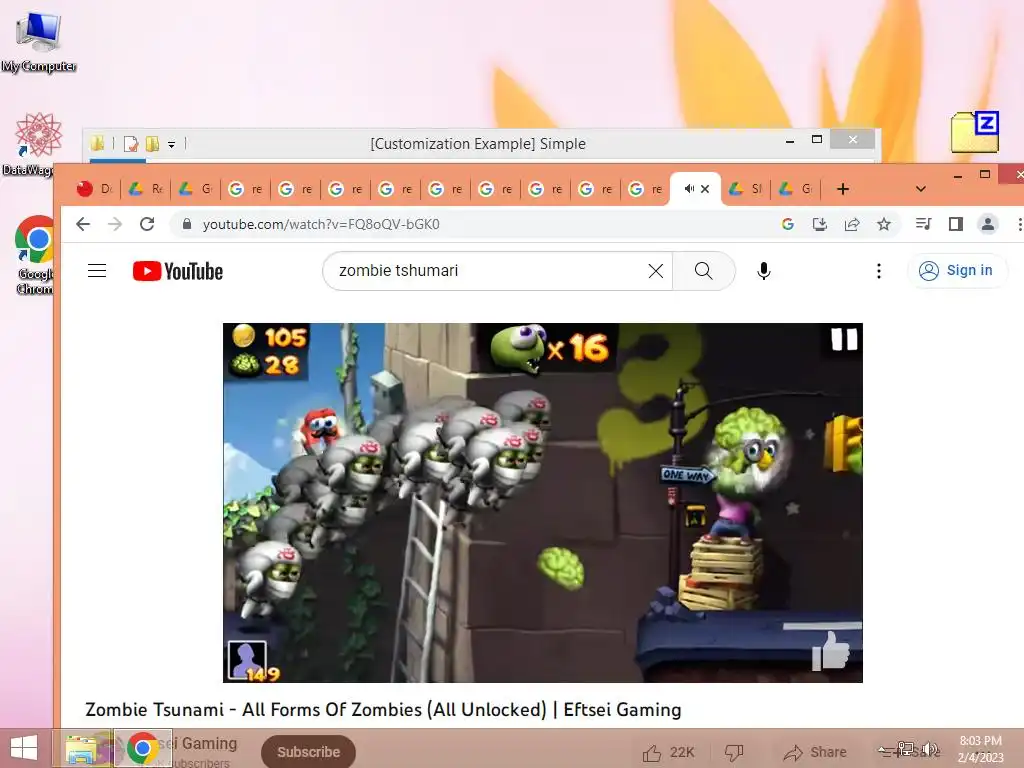This screenshot has width=1024, height=768.
Task: Toggle Chrome side panel
Action: tap(955, 225)
